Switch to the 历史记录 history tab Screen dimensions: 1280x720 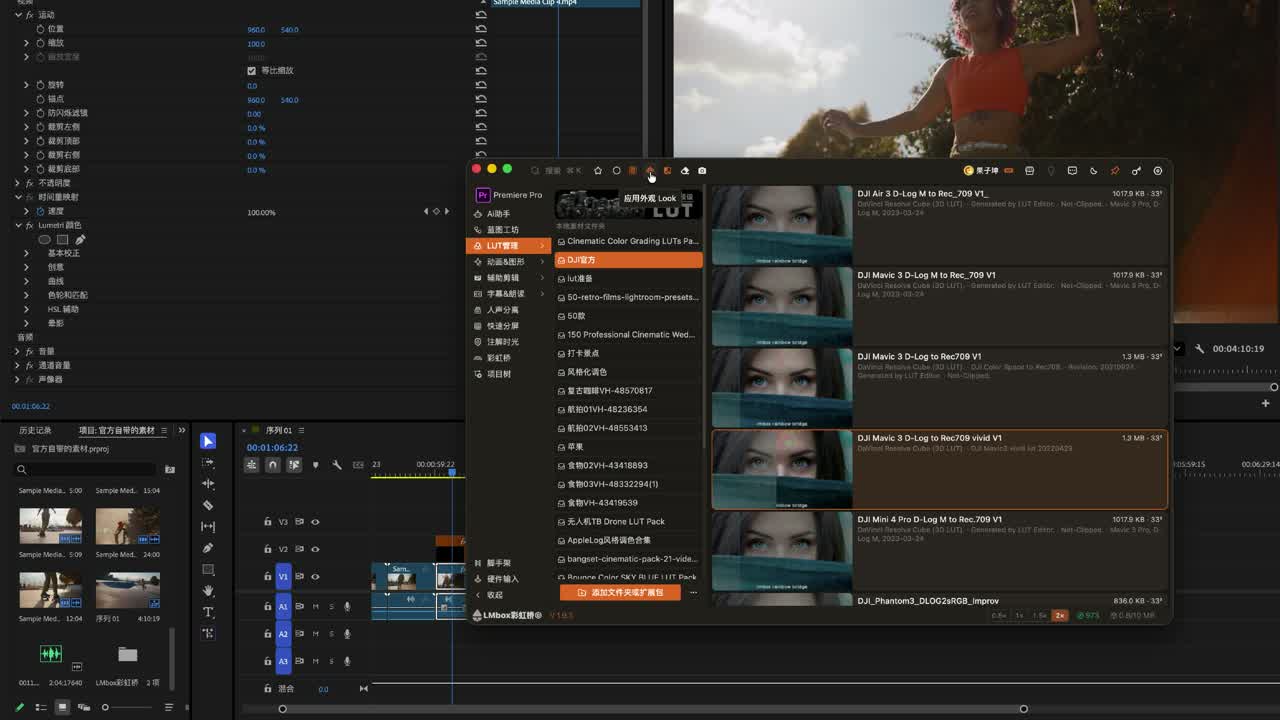tap(35, 430)
